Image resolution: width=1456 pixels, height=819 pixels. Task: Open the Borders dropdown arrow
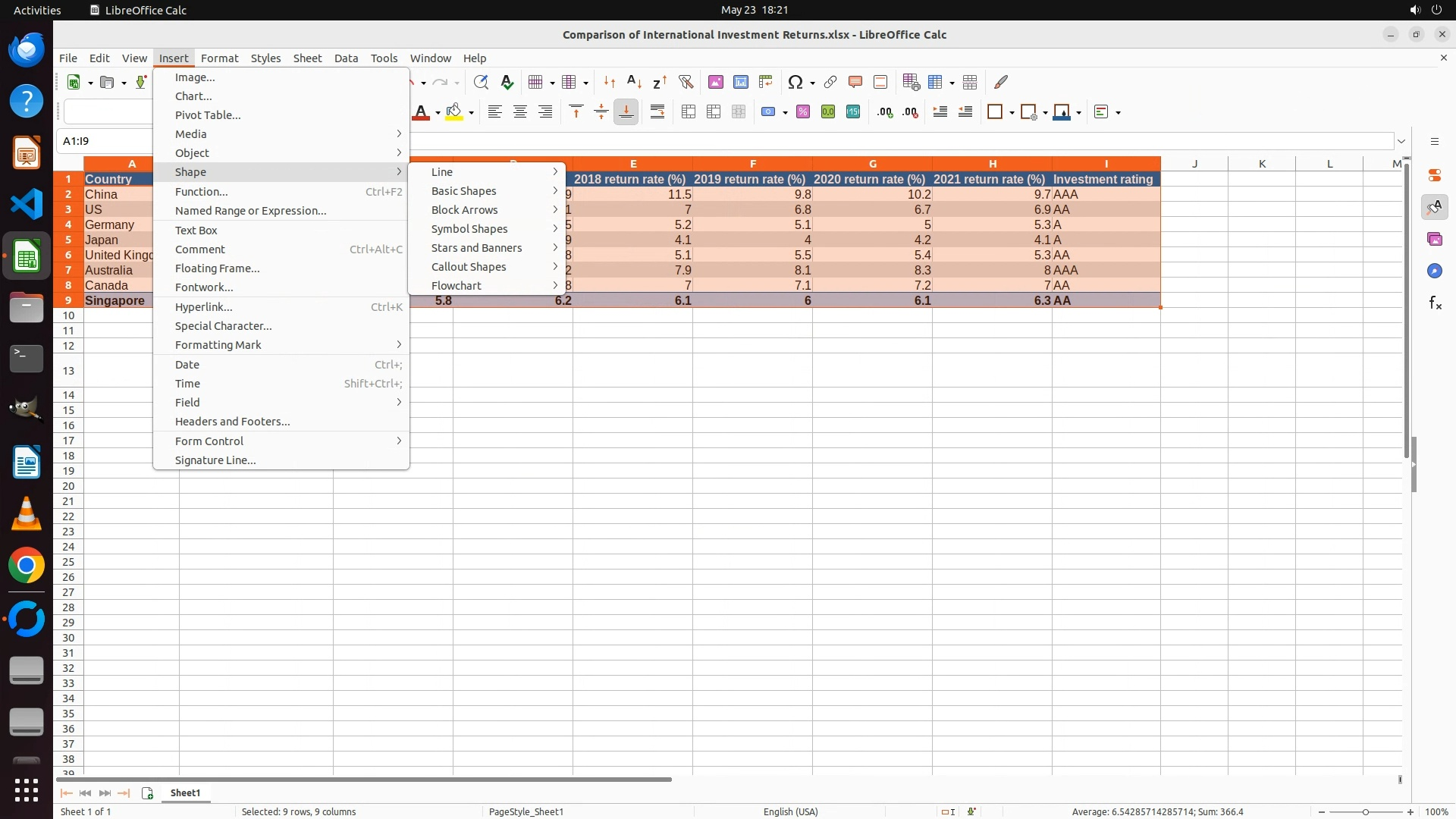tap(1012, 113)
